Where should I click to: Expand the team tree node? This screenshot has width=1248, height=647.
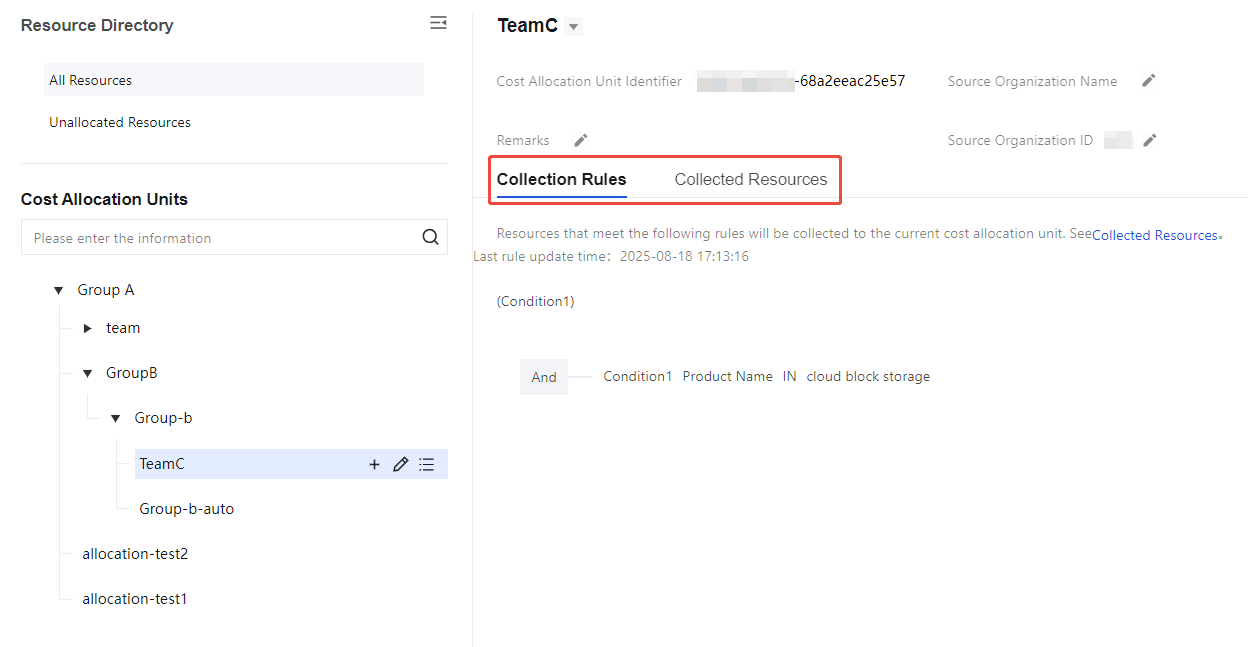pos(87,328)
